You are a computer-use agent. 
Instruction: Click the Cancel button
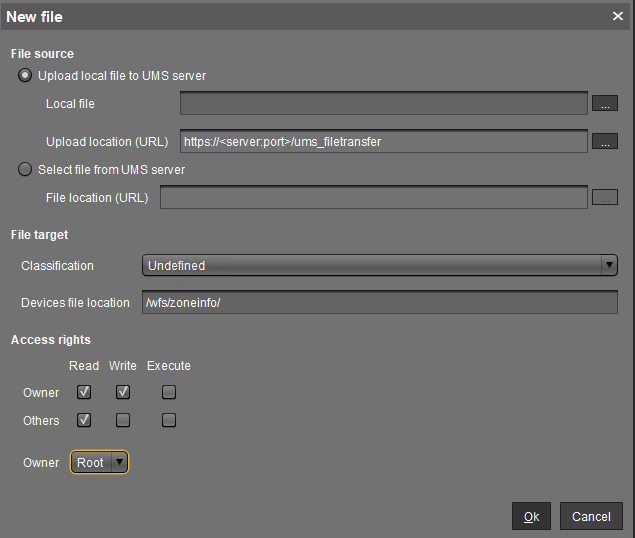point(591,516)
